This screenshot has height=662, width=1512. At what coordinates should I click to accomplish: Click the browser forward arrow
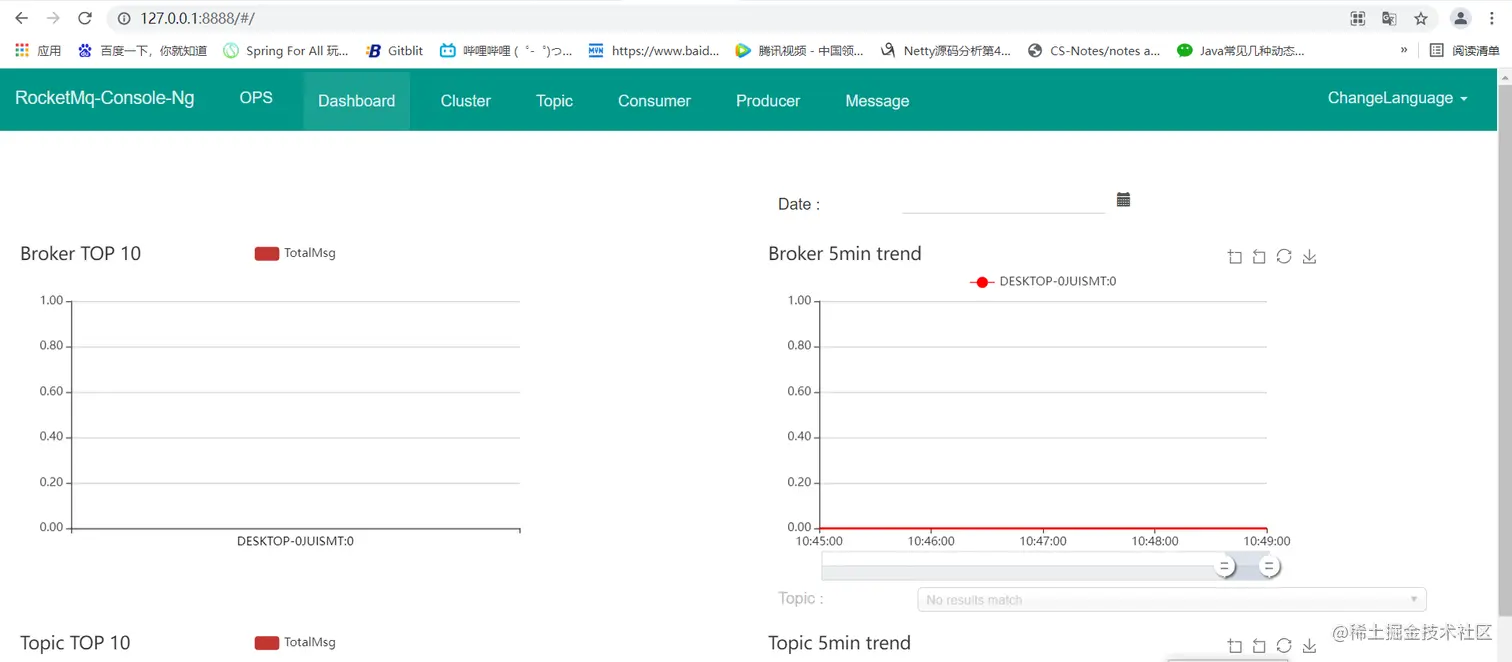point(53,18)
